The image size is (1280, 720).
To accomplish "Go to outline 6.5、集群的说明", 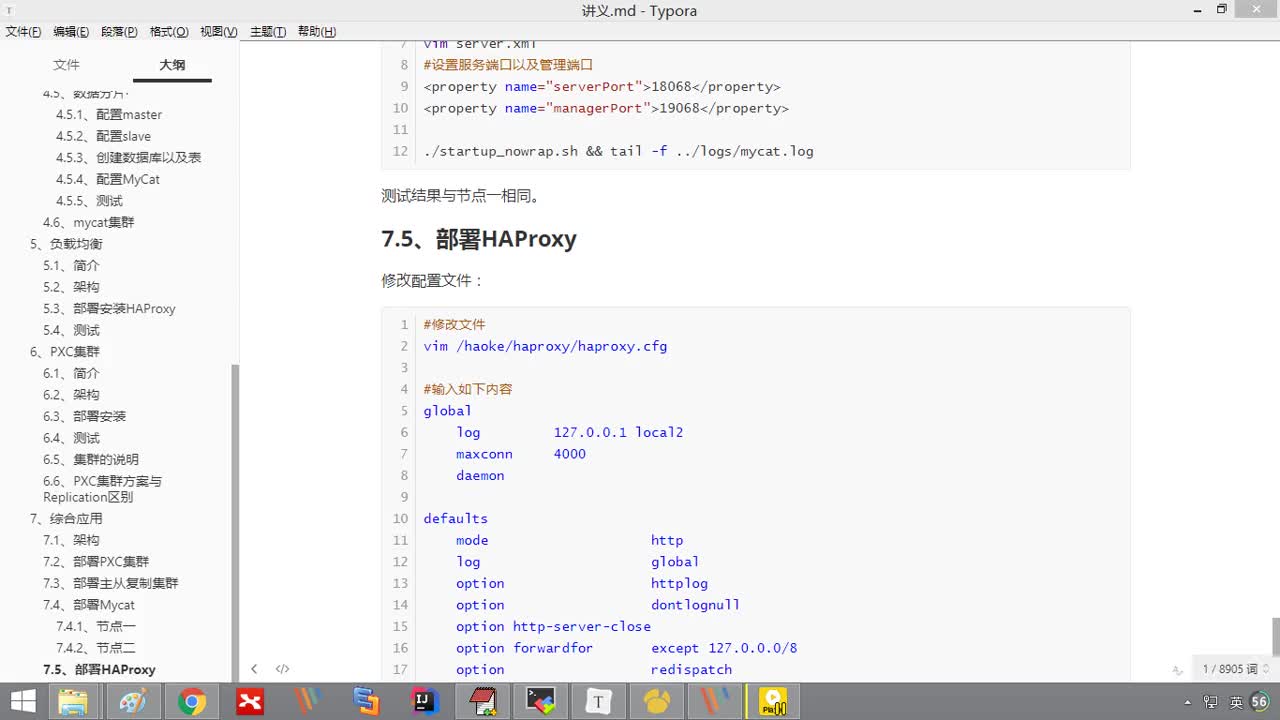I will click(x=91, y=460).
